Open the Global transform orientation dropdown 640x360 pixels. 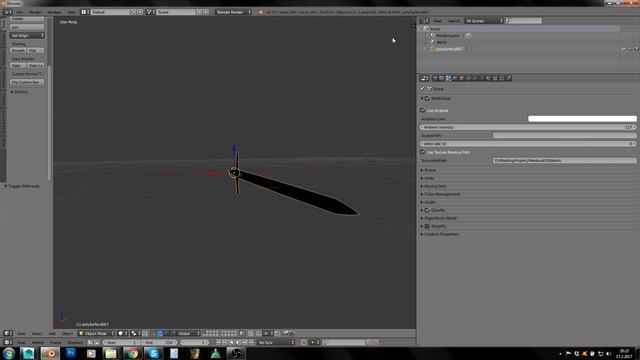189,333
